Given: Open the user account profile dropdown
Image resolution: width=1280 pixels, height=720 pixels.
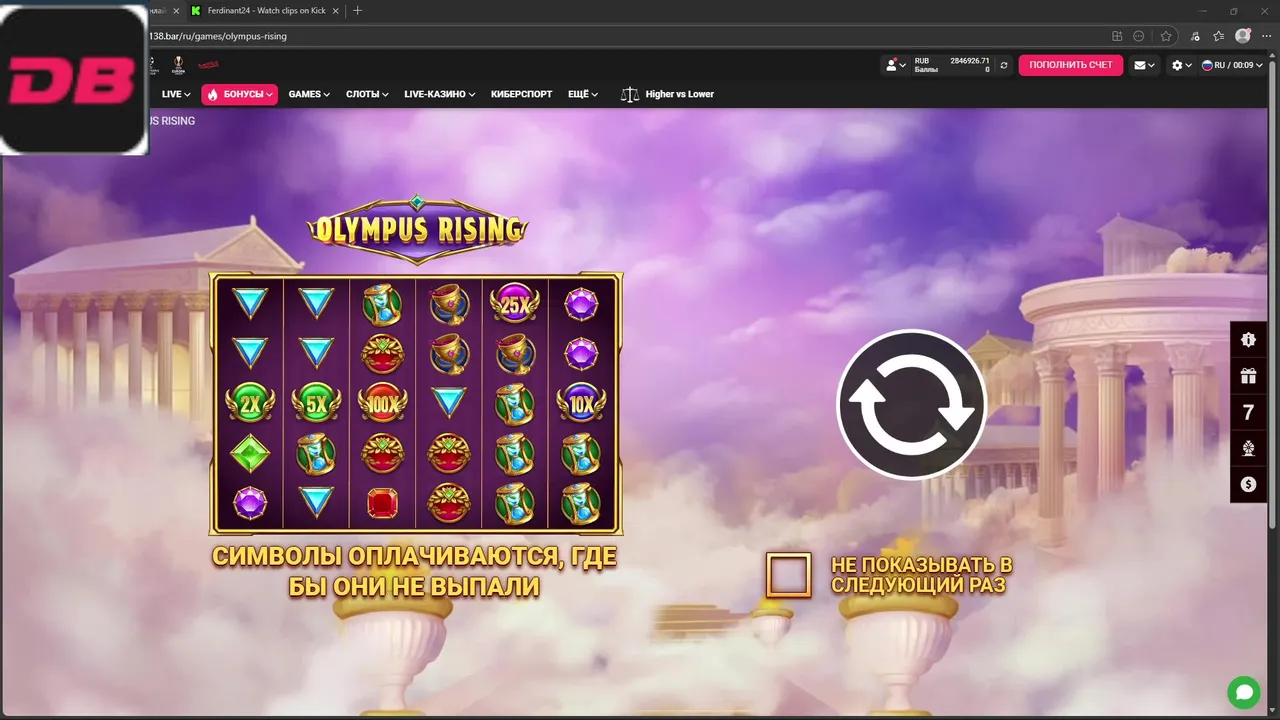Looking at the screenshot, I should click(x=895, y=65).
